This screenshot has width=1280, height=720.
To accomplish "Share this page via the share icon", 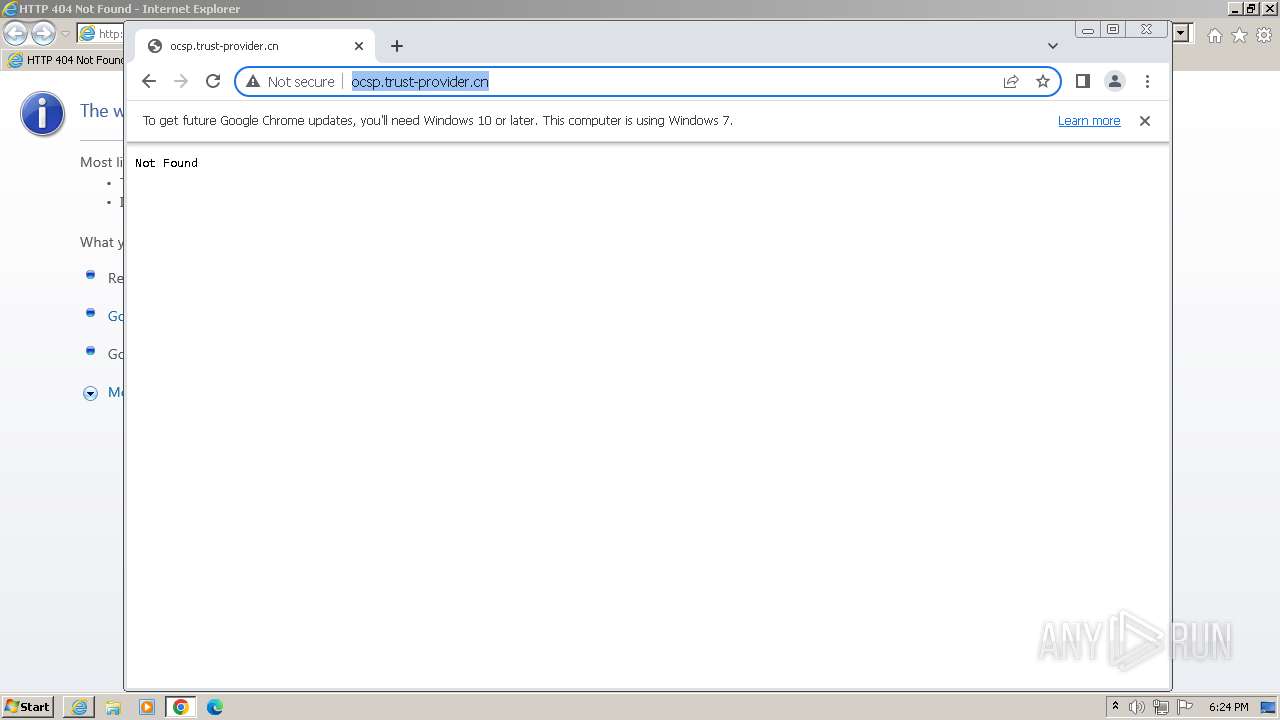I will tap(1011, 81).
